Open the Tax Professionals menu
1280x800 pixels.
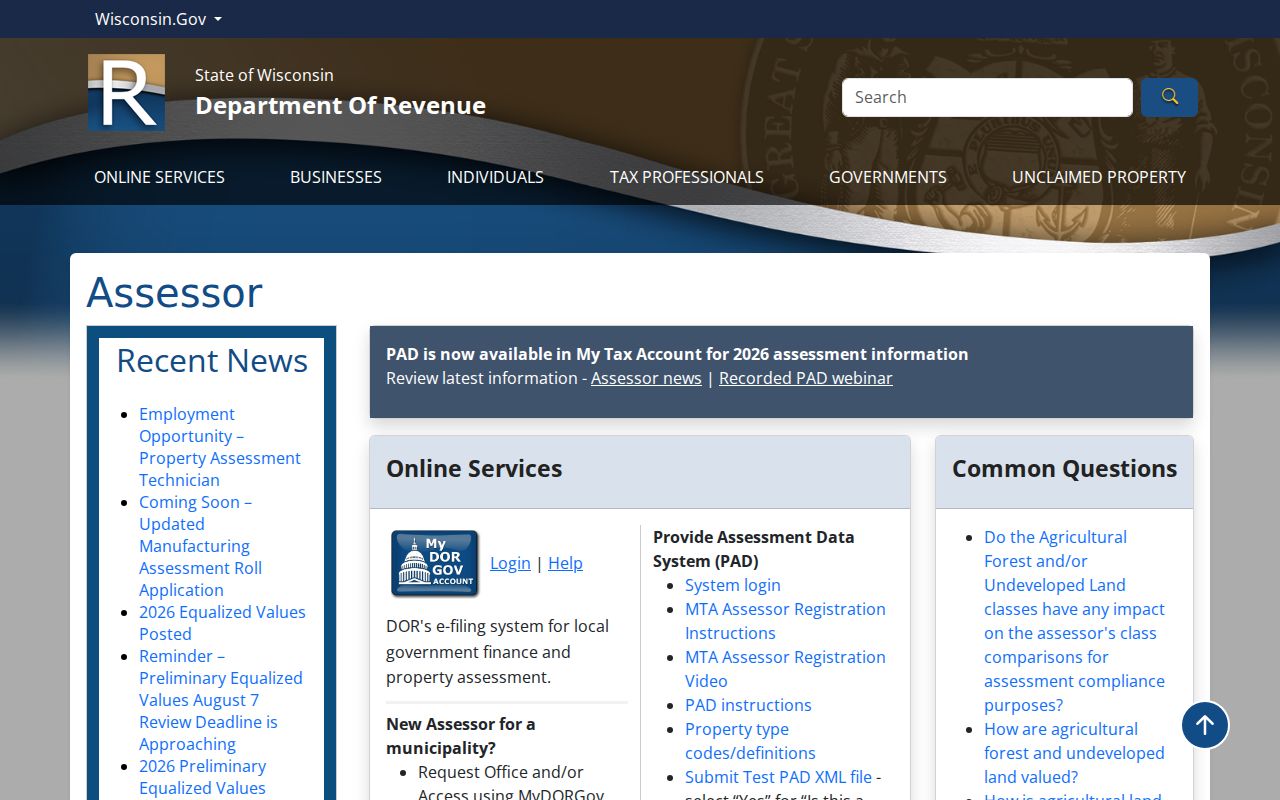click(687, 177)
